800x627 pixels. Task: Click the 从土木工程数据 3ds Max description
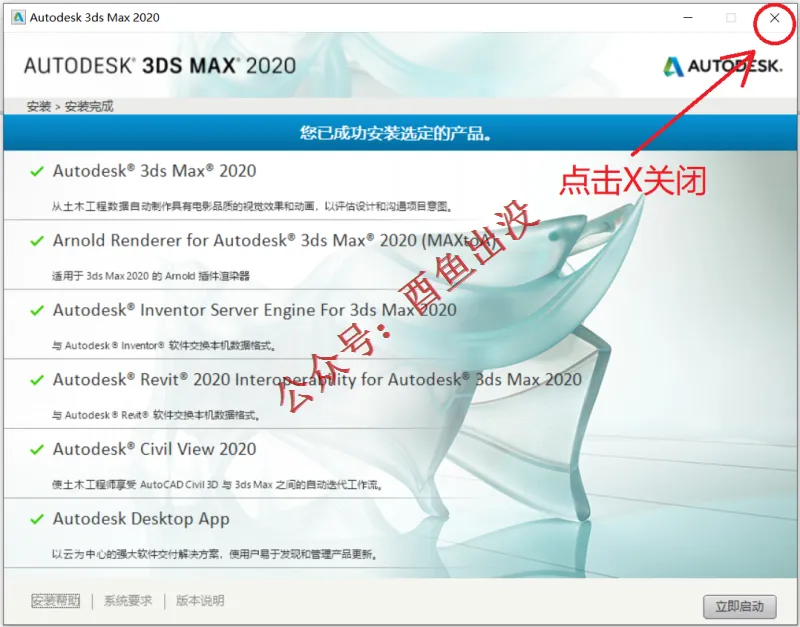pos(253,206)
